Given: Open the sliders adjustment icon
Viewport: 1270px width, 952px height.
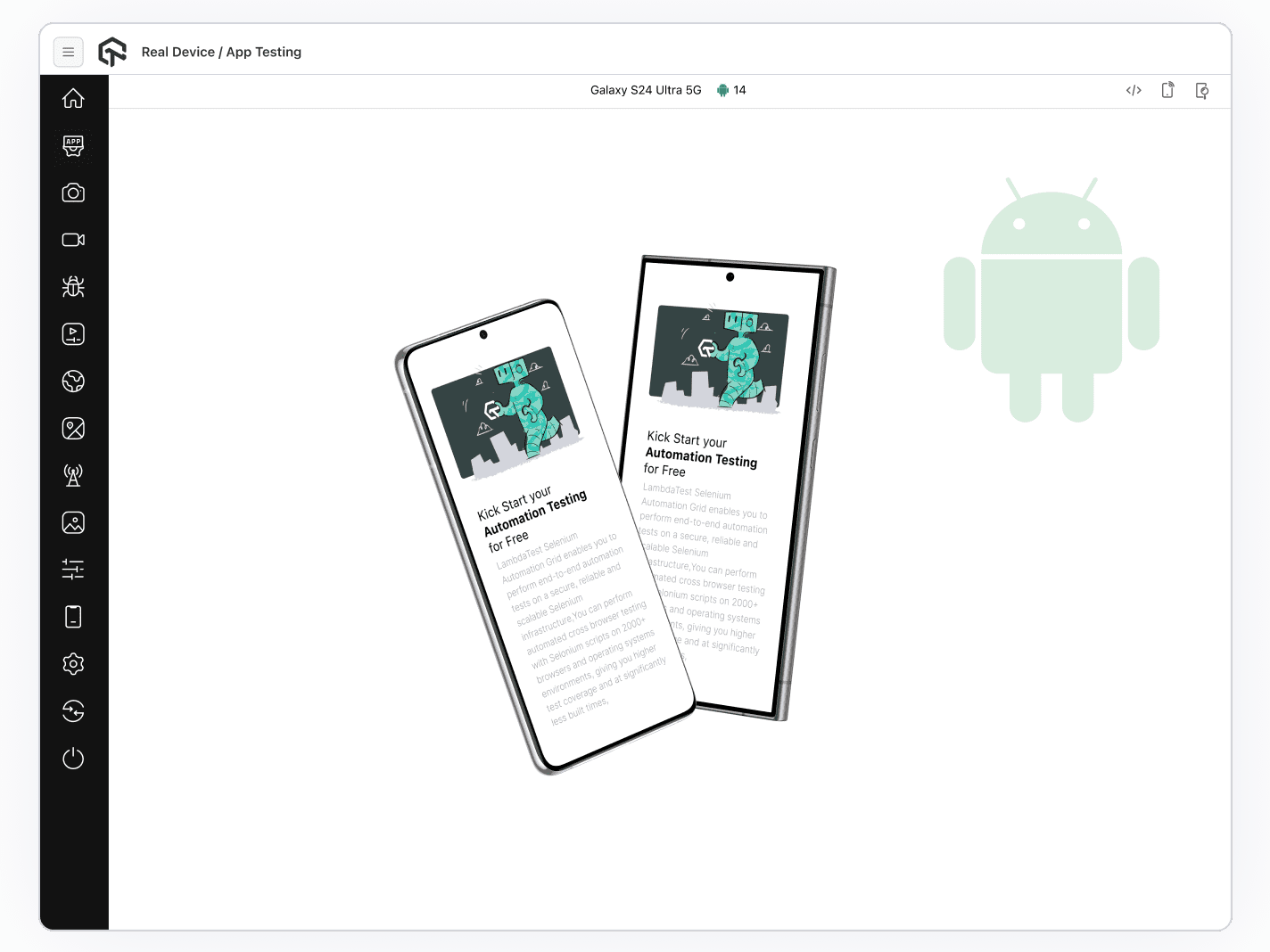Looking at the screenshot, I should coord(73,570).
